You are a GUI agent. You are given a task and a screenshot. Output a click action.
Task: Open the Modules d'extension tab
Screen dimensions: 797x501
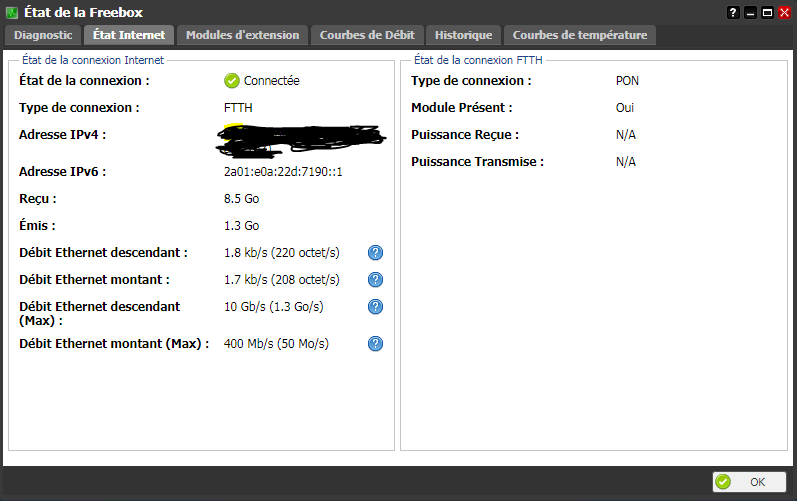pos(242,35)
